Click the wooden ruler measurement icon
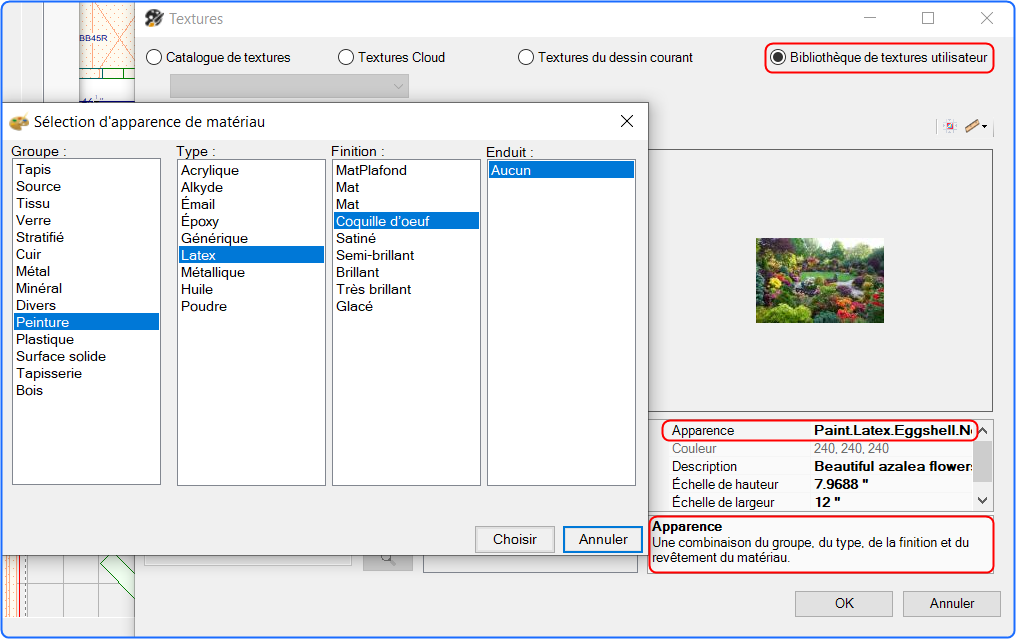 click(972, 126)
